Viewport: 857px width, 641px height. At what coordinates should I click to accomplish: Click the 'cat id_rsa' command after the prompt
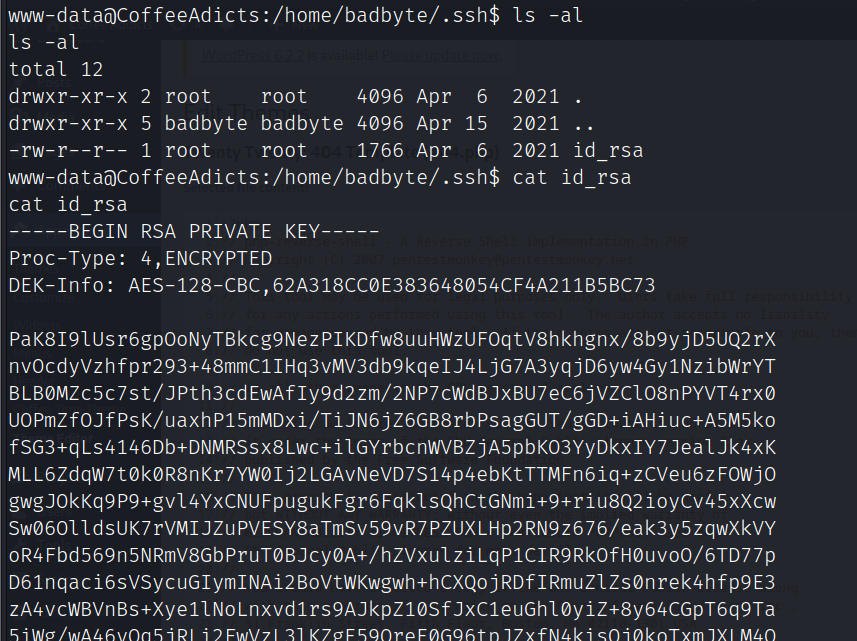click(571, 178)
